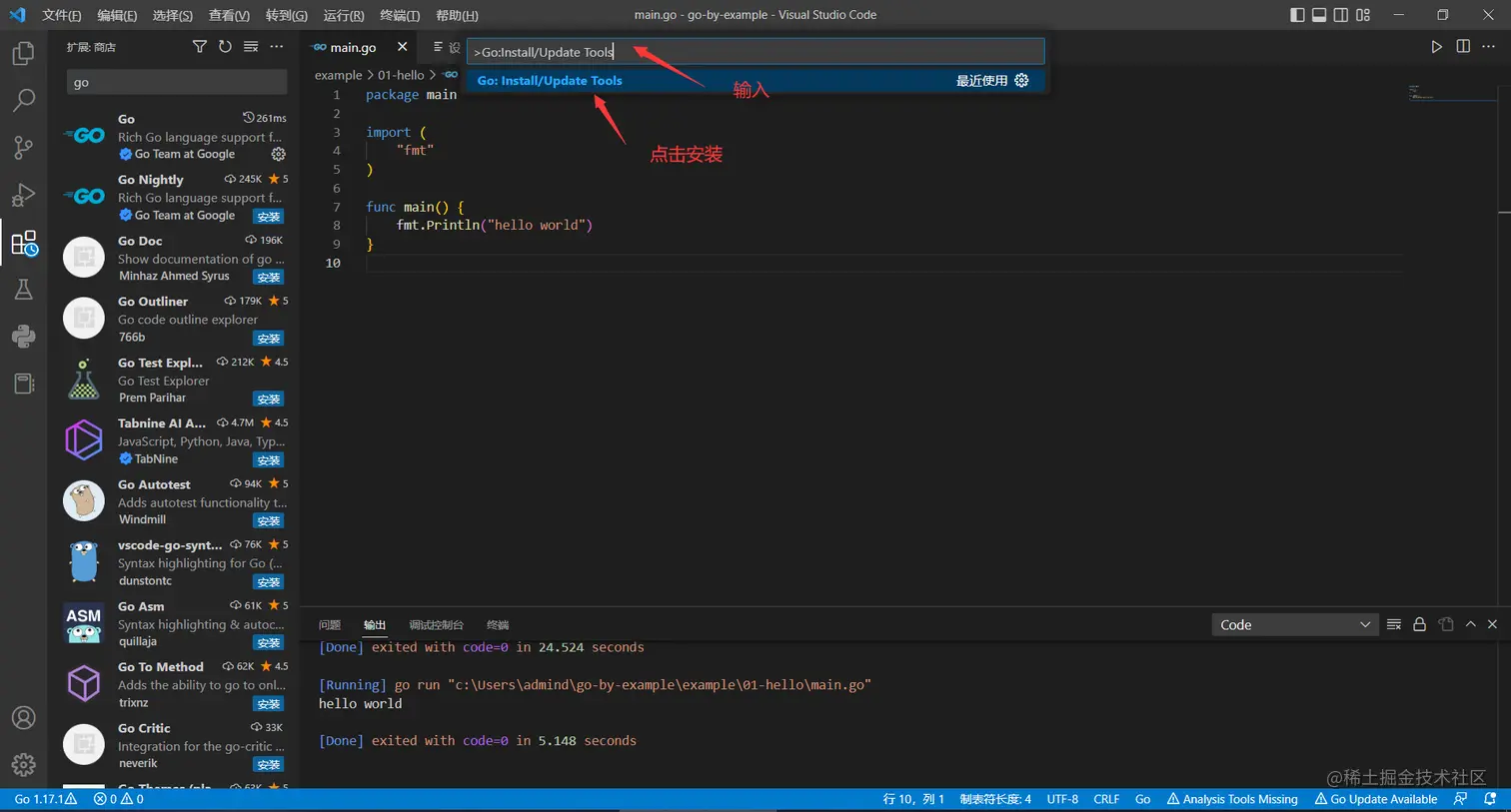Open the Manage gear menu in the activity bar

[x=23, y=765]
